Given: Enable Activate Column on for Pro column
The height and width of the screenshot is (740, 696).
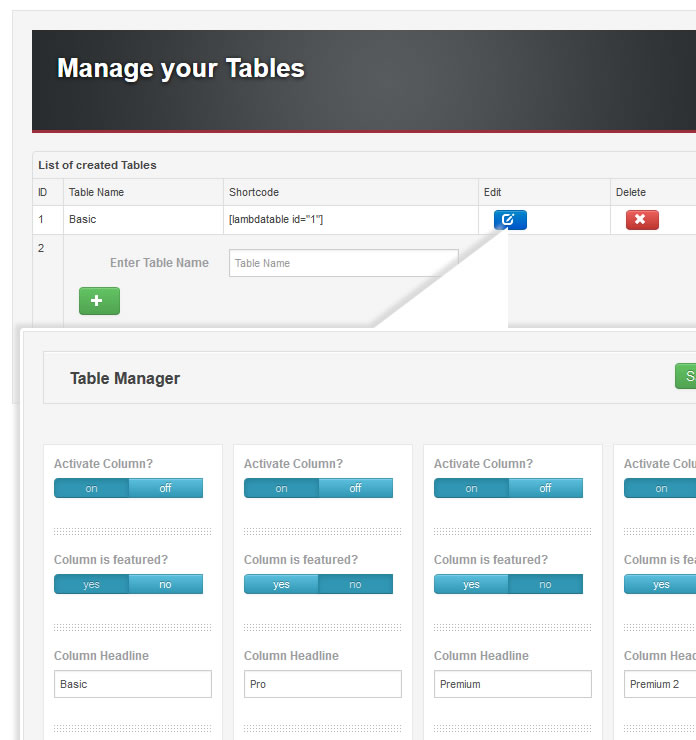Looking at the screenshot, I should point(281,488).
